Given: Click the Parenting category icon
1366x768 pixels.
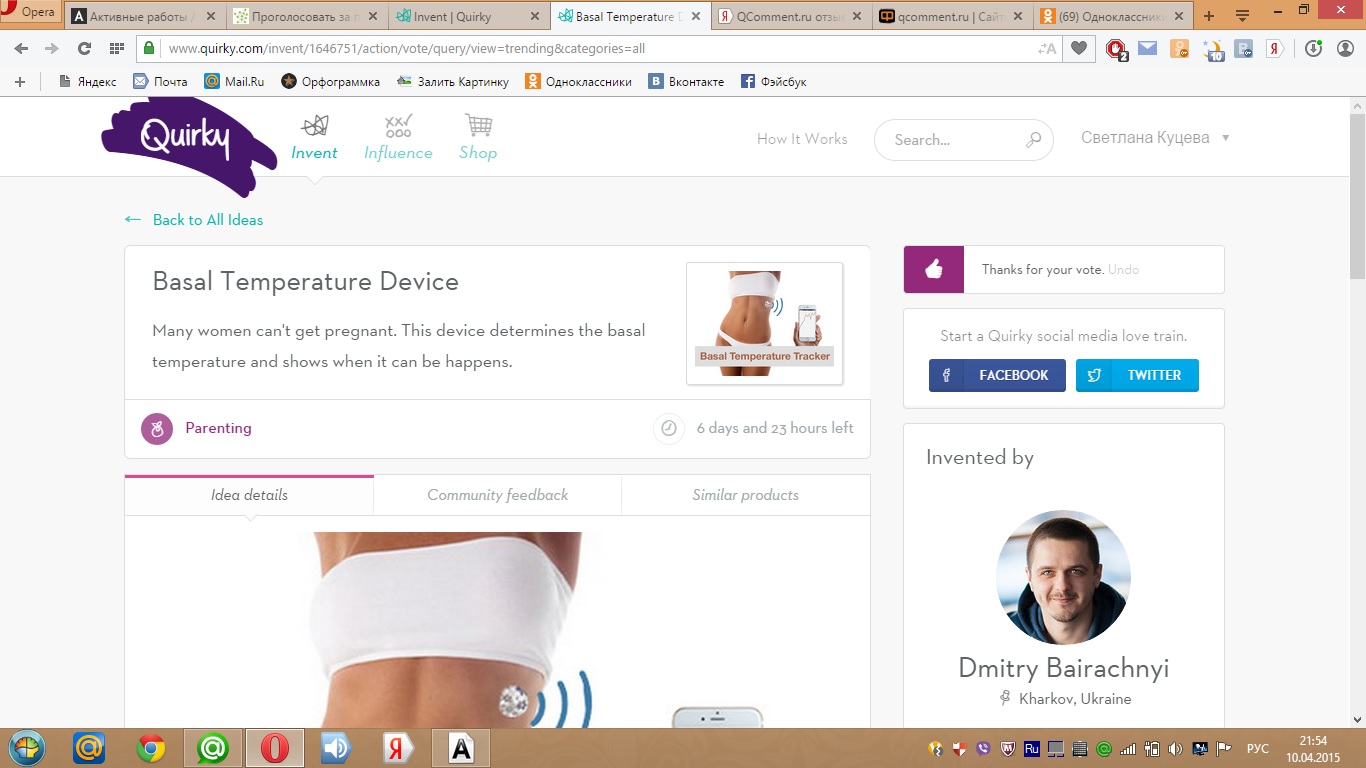Looking at the screenshot, I should (x=156, y=428).
